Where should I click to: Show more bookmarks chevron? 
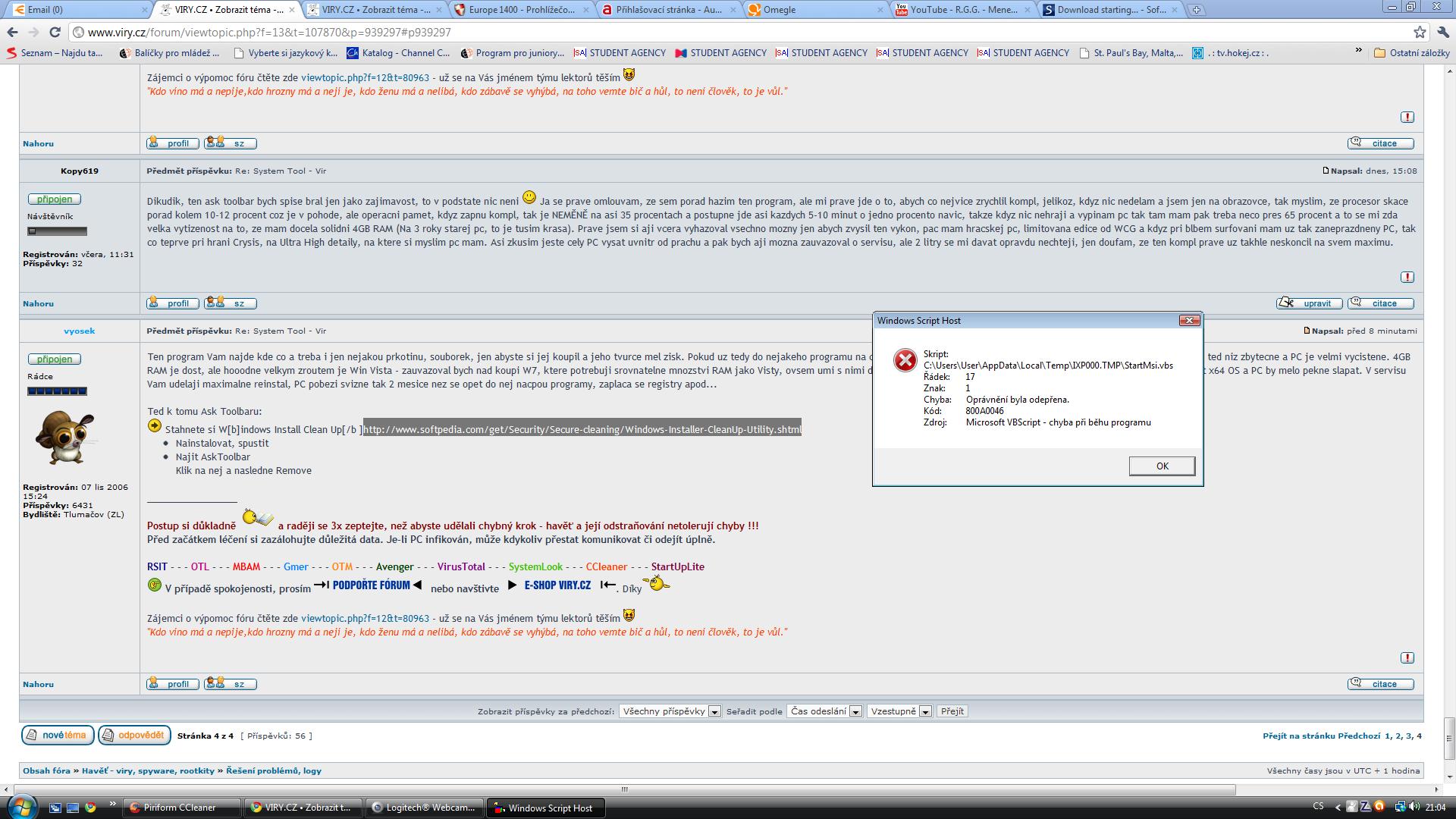pos(1358,51)
